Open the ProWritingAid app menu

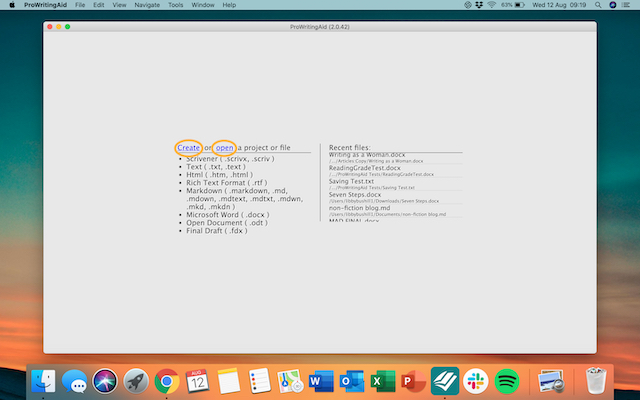[x=45, y=5]
